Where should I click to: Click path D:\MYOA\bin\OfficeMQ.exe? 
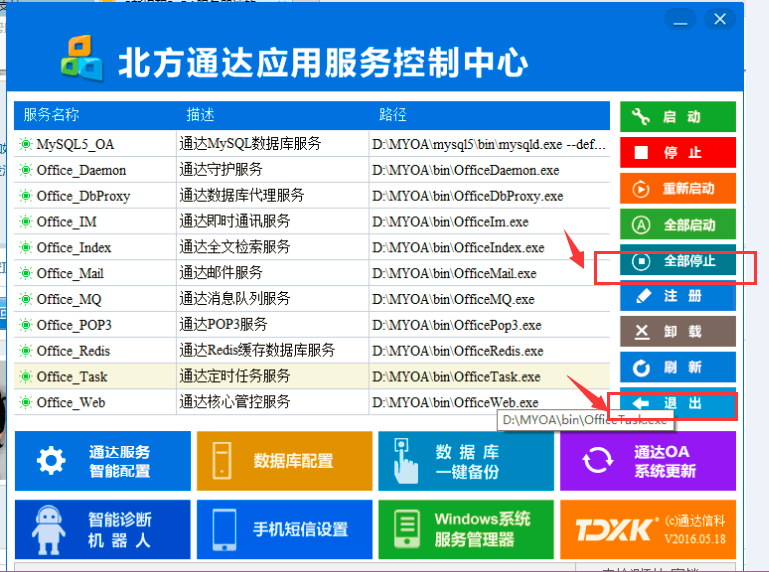tap(453, 299)
